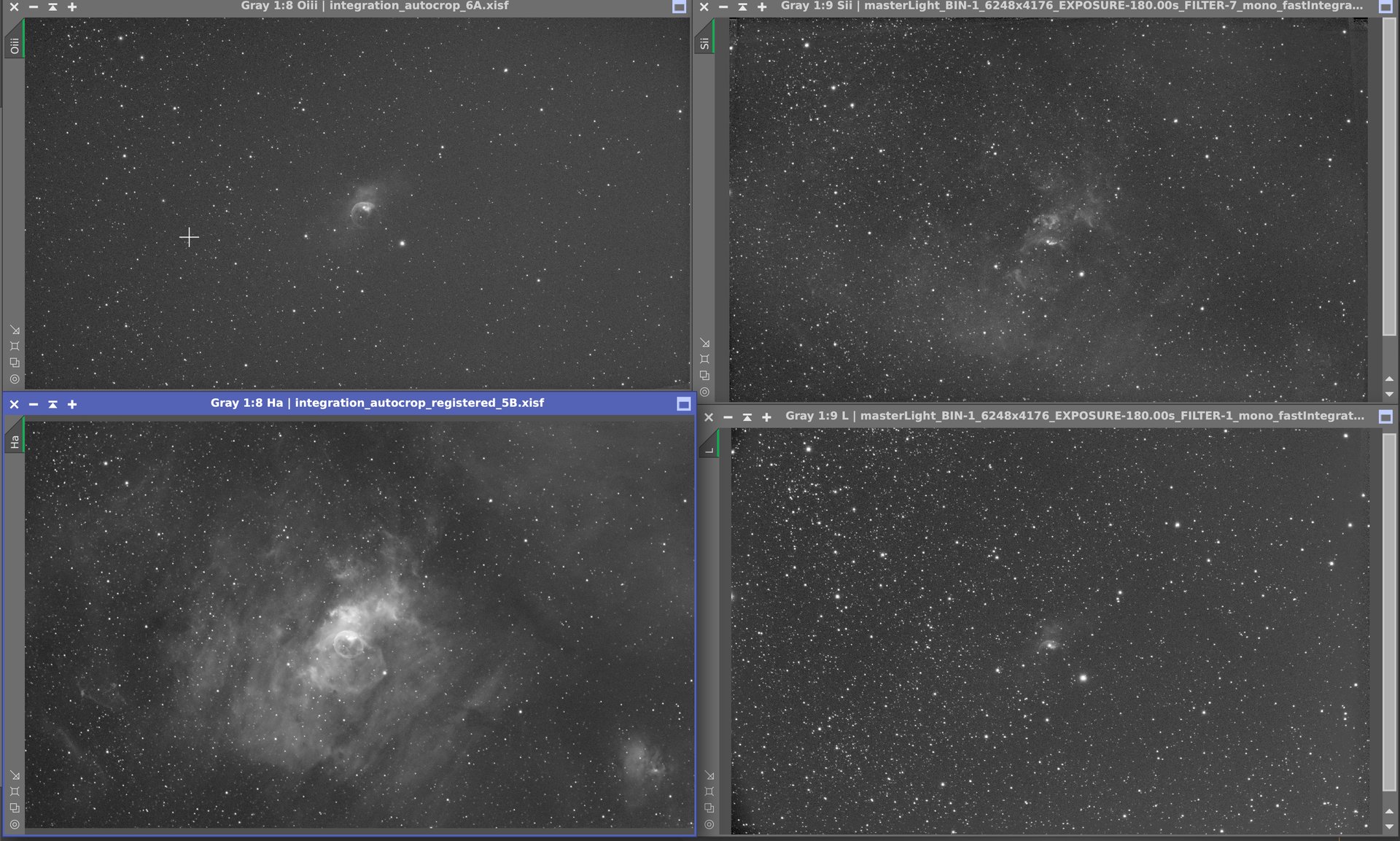Iconize the Ha window via triangle button
1400x841 pixels.
point(52,404)
